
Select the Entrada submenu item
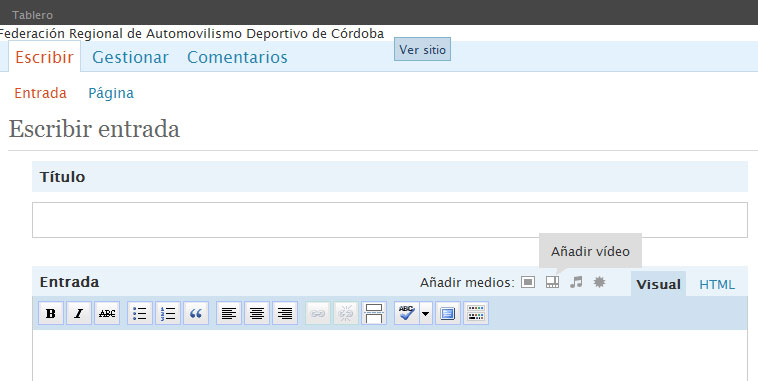click(41, 93)
